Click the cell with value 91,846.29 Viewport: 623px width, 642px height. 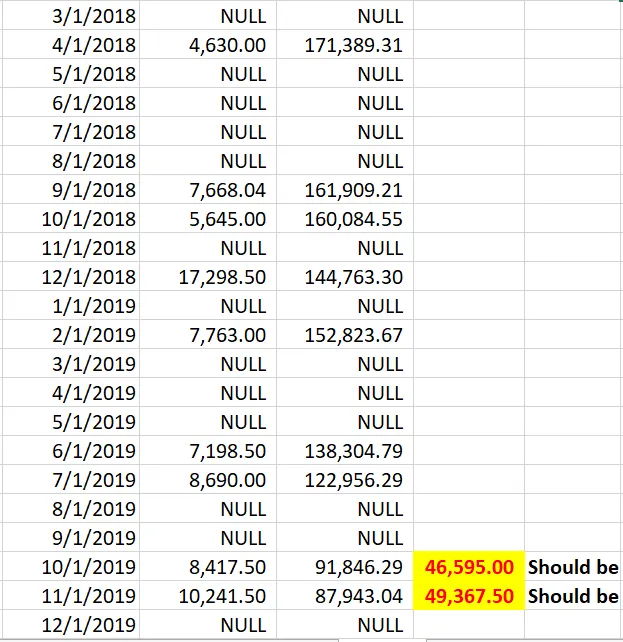click(x=345, y=566)
